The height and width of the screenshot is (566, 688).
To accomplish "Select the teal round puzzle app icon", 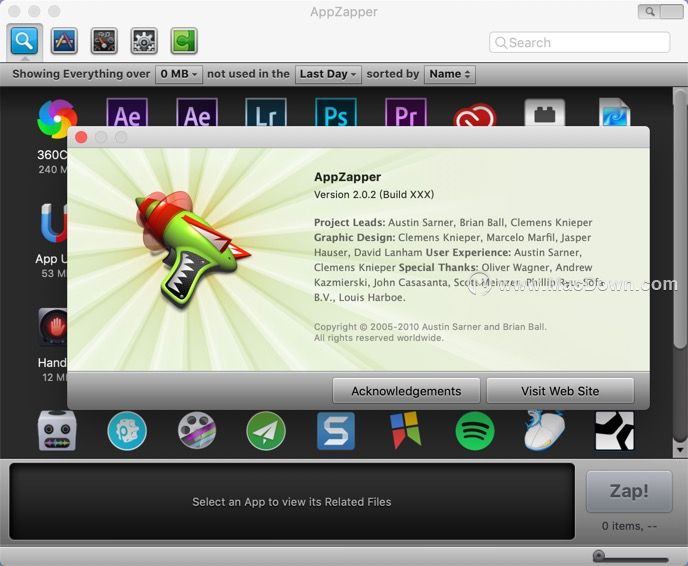I will pyautogui.click(x=127, y=431).
